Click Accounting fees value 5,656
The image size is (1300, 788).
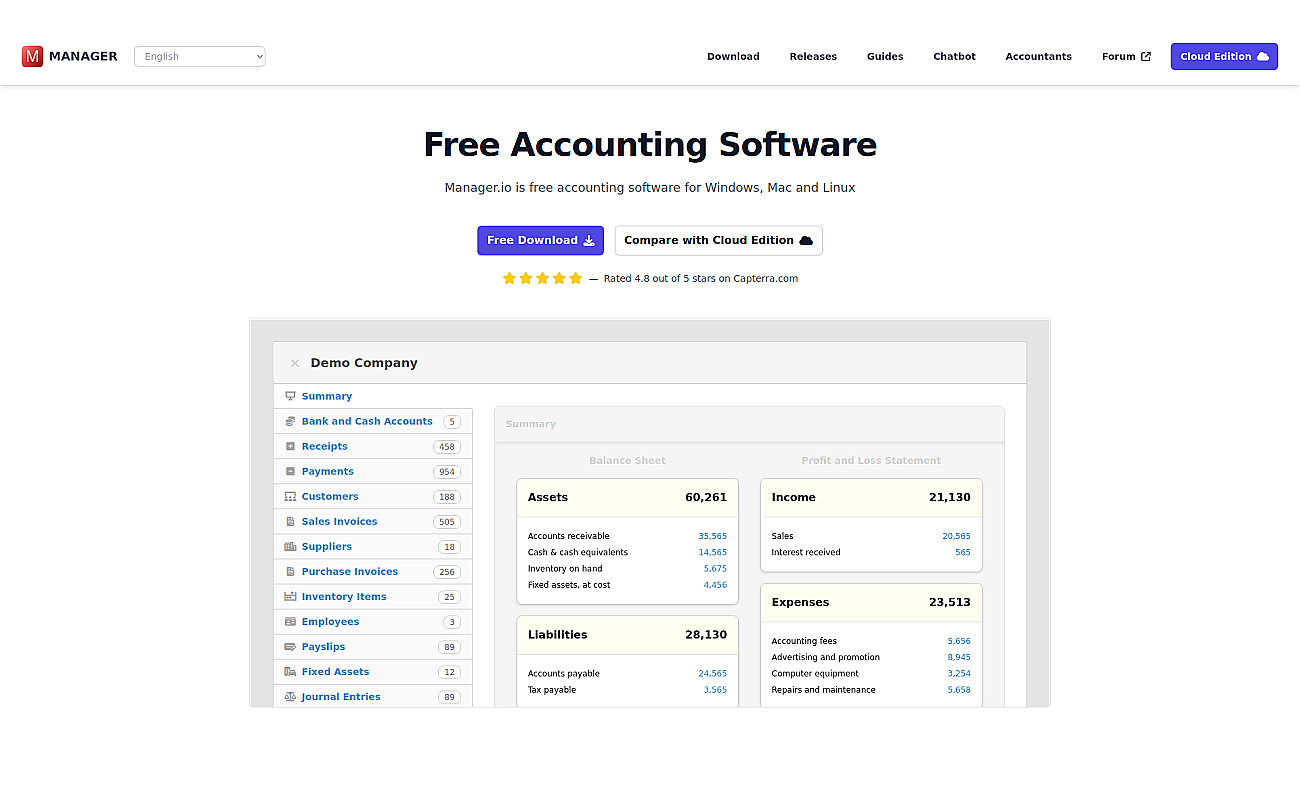pos(959,641)
